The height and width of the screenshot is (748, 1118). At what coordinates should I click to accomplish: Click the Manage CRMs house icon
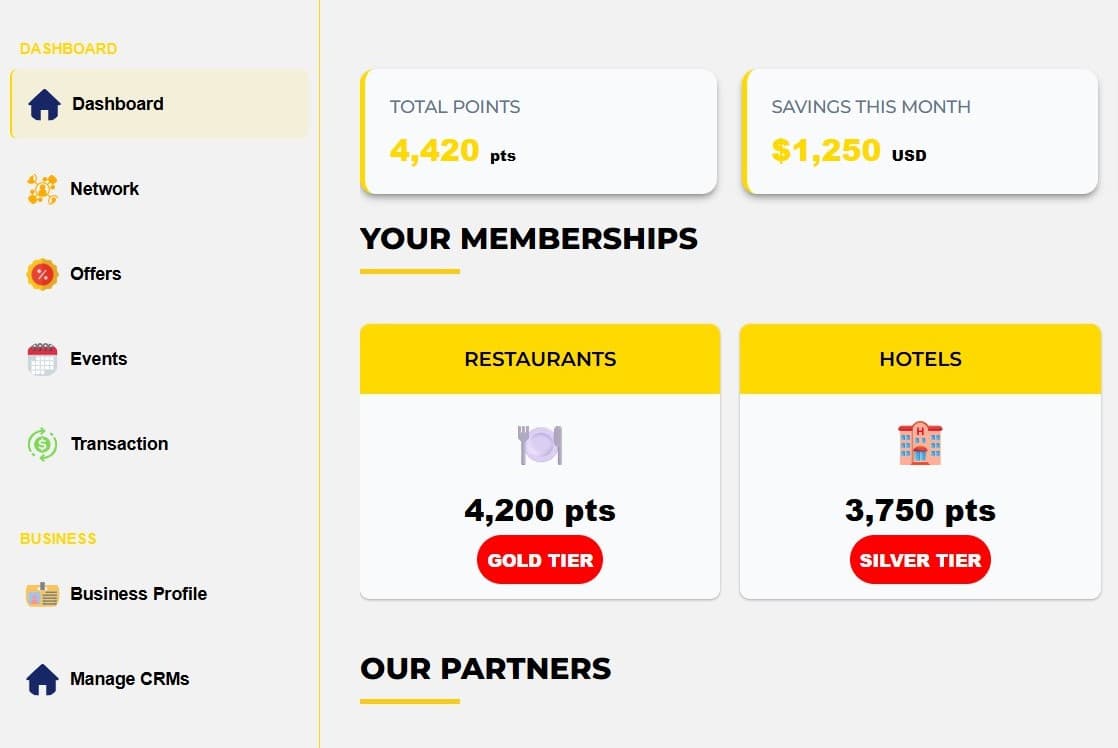42,679
